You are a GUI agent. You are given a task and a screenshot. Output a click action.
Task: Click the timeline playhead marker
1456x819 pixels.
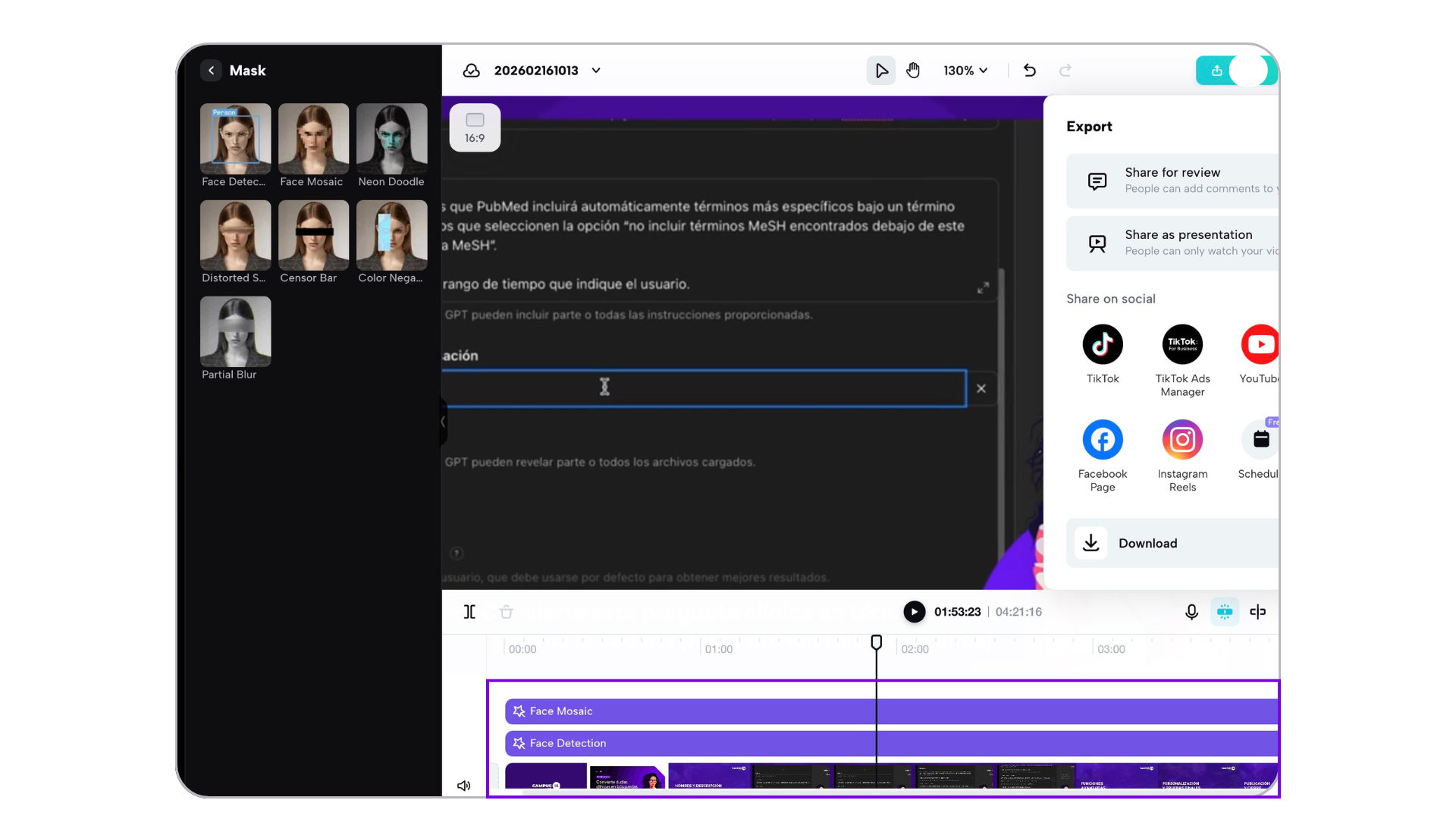click(x=876, y=642)
